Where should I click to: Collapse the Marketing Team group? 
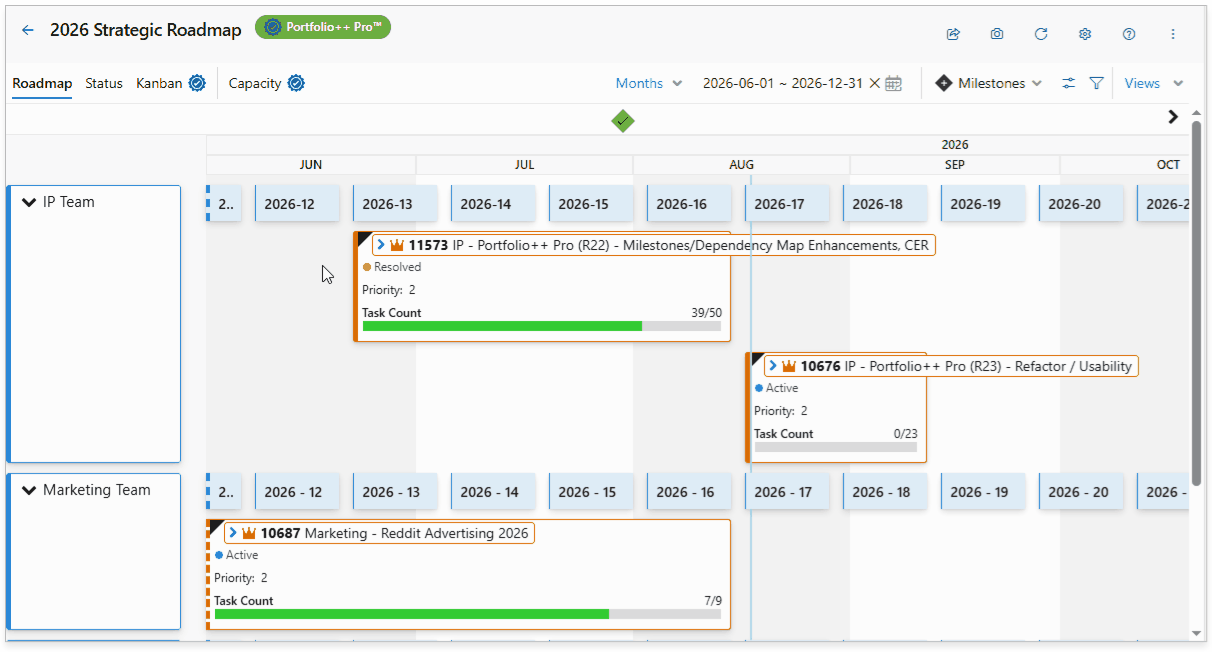click(28, 490)
